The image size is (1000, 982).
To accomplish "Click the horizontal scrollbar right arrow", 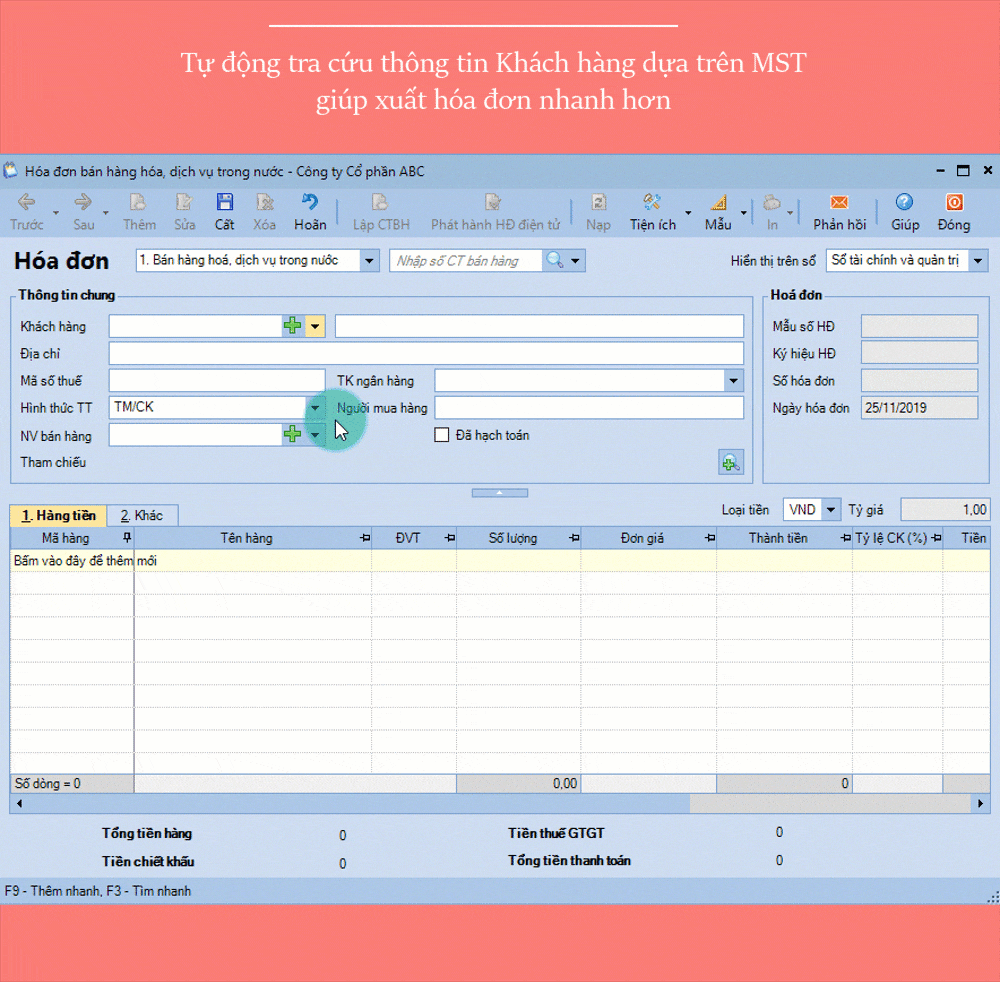I will [x=981, y=803].
